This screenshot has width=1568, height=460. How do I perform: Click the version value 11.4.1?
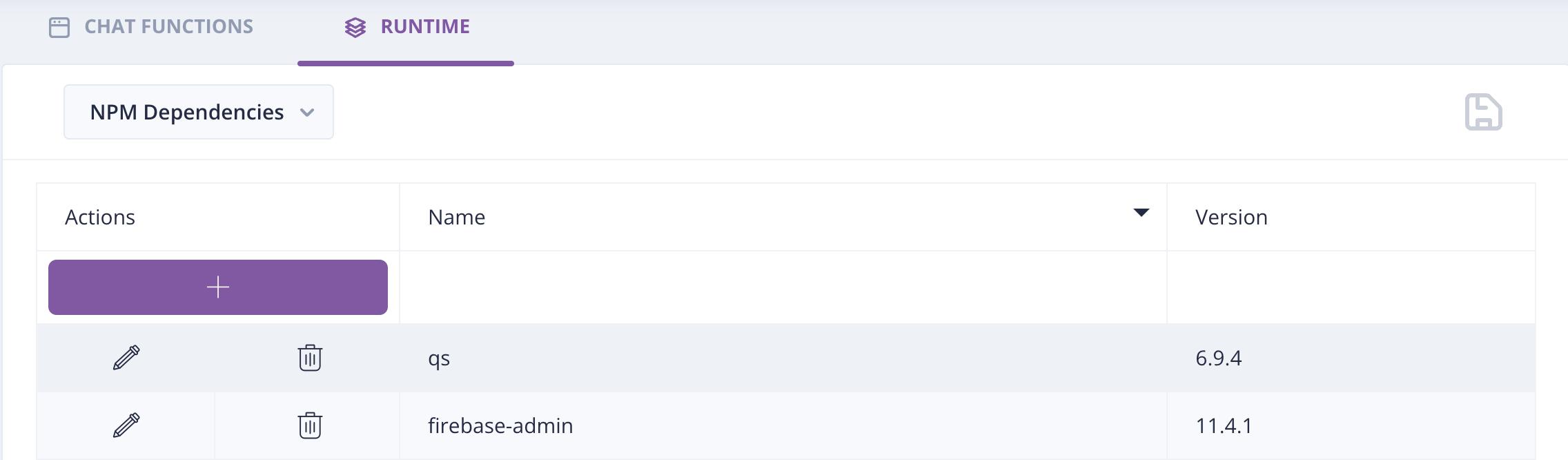(x=1225, y=425)
